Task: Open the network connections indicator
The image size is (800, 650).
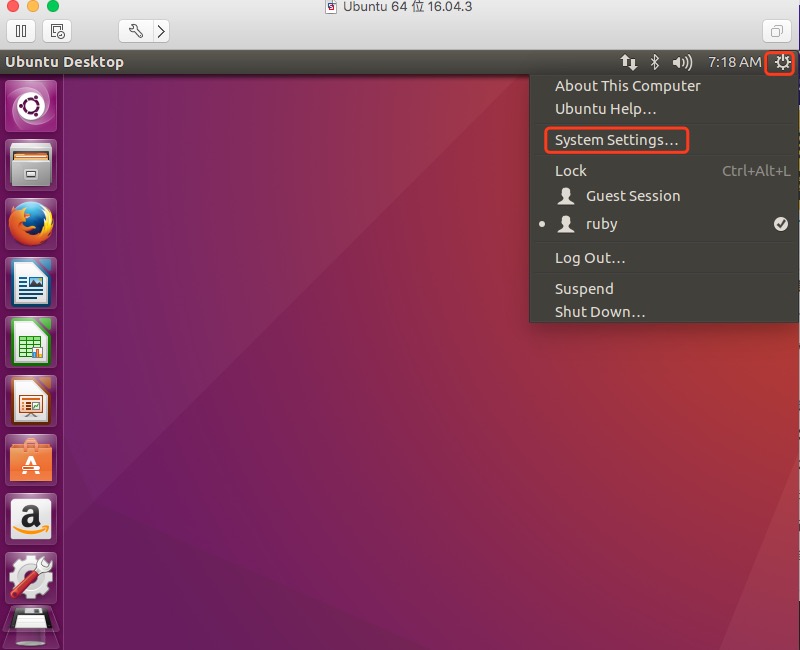Action: [629, 62]
